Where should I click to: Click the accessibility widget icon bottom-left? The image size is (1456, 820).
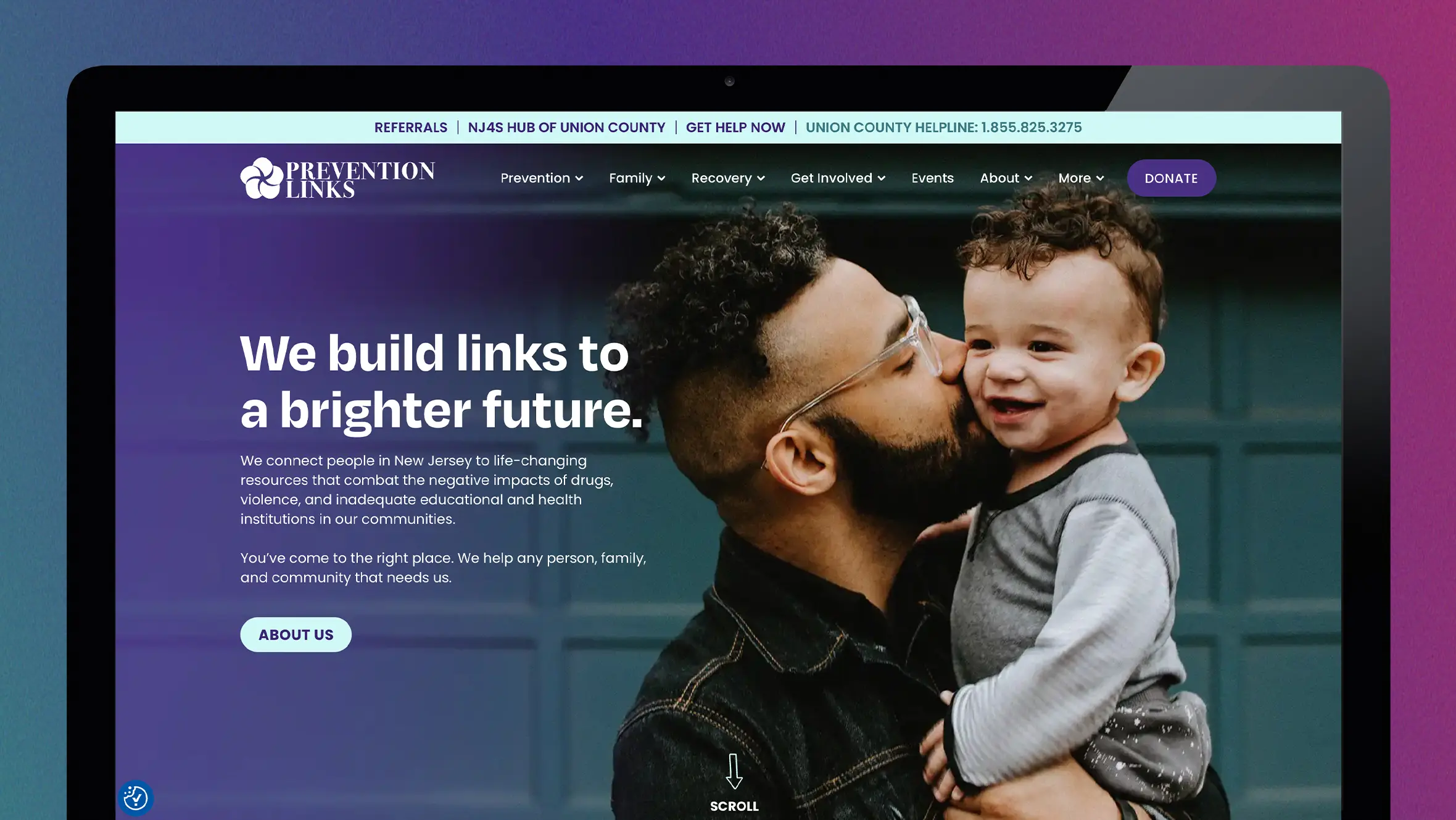click(135, 797)
